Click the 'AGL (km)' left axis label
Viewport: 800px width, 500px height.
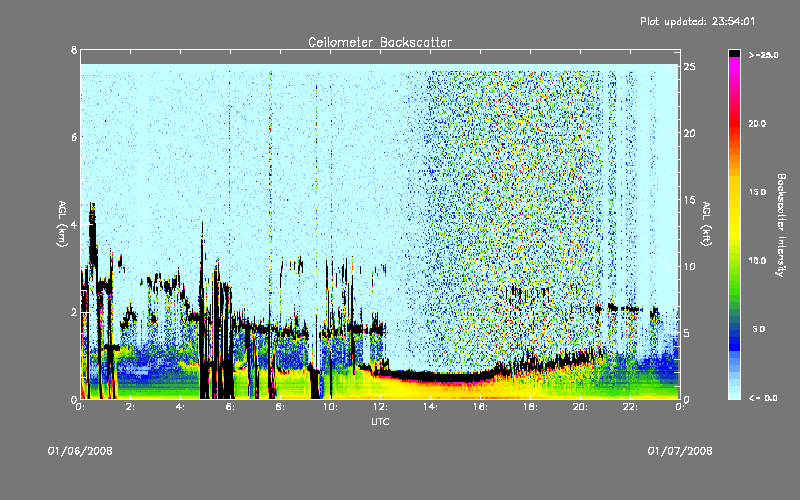point(62,224)
